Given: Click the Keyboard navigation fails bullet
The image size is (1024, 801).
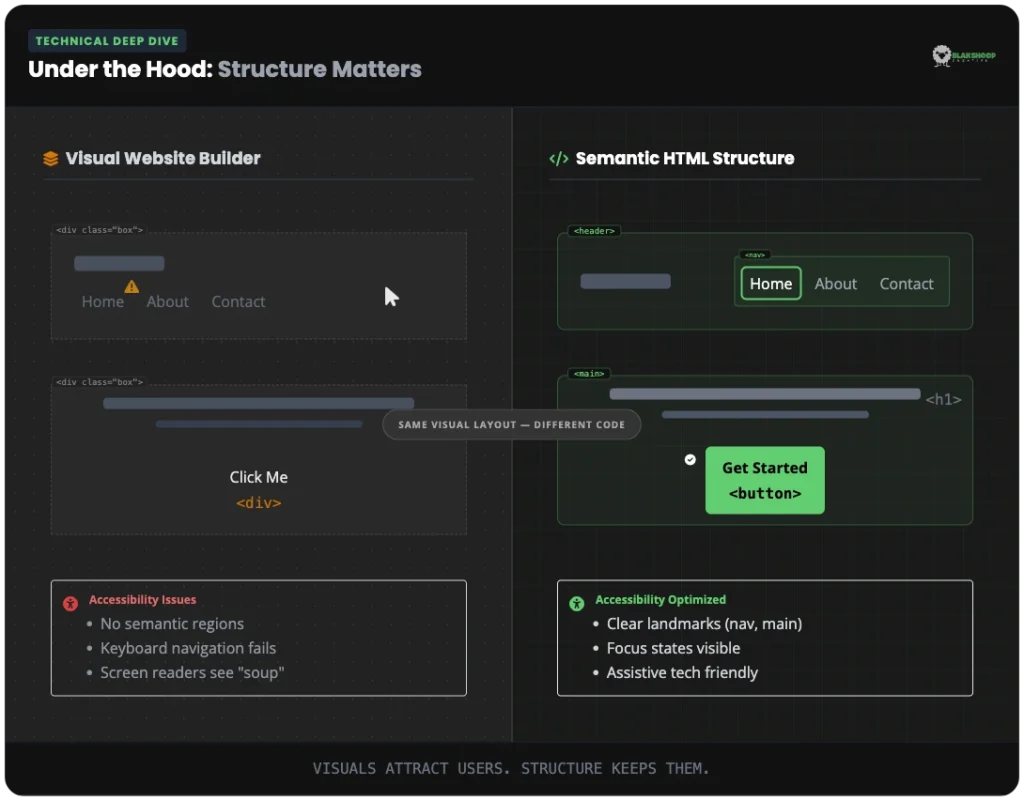Looking at the screenshot, I should click(188, 648).
